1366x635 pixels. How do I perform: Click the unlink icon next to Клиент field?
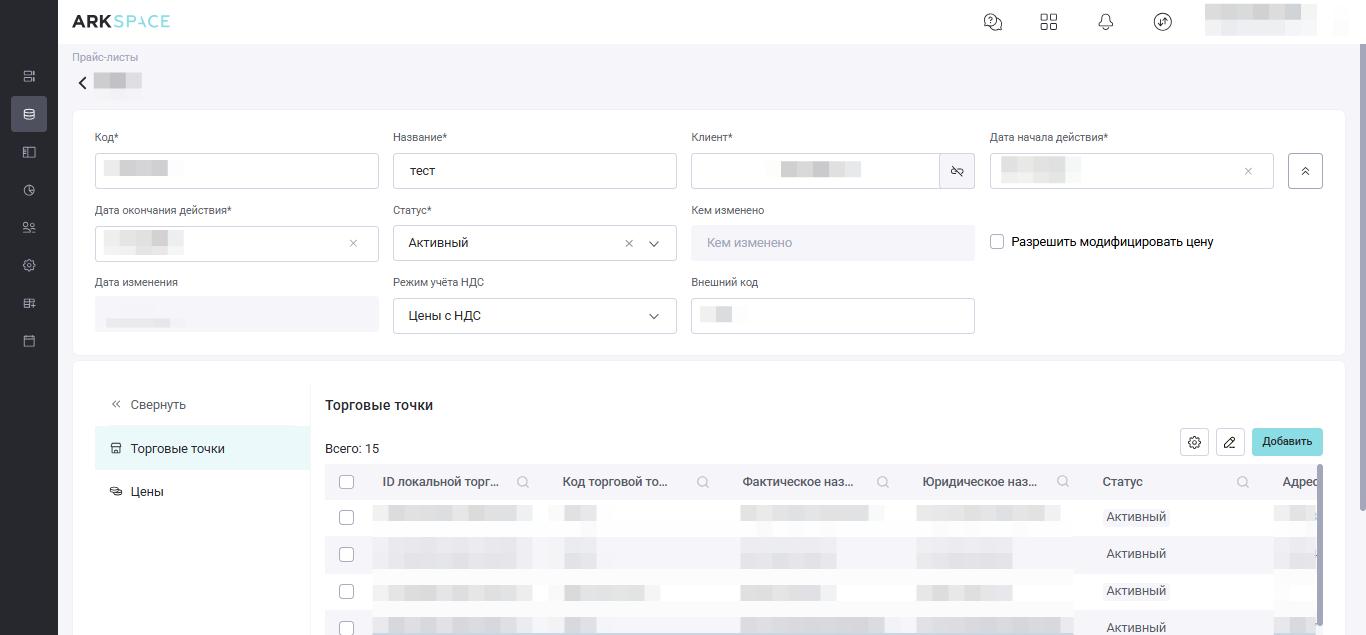957,171
